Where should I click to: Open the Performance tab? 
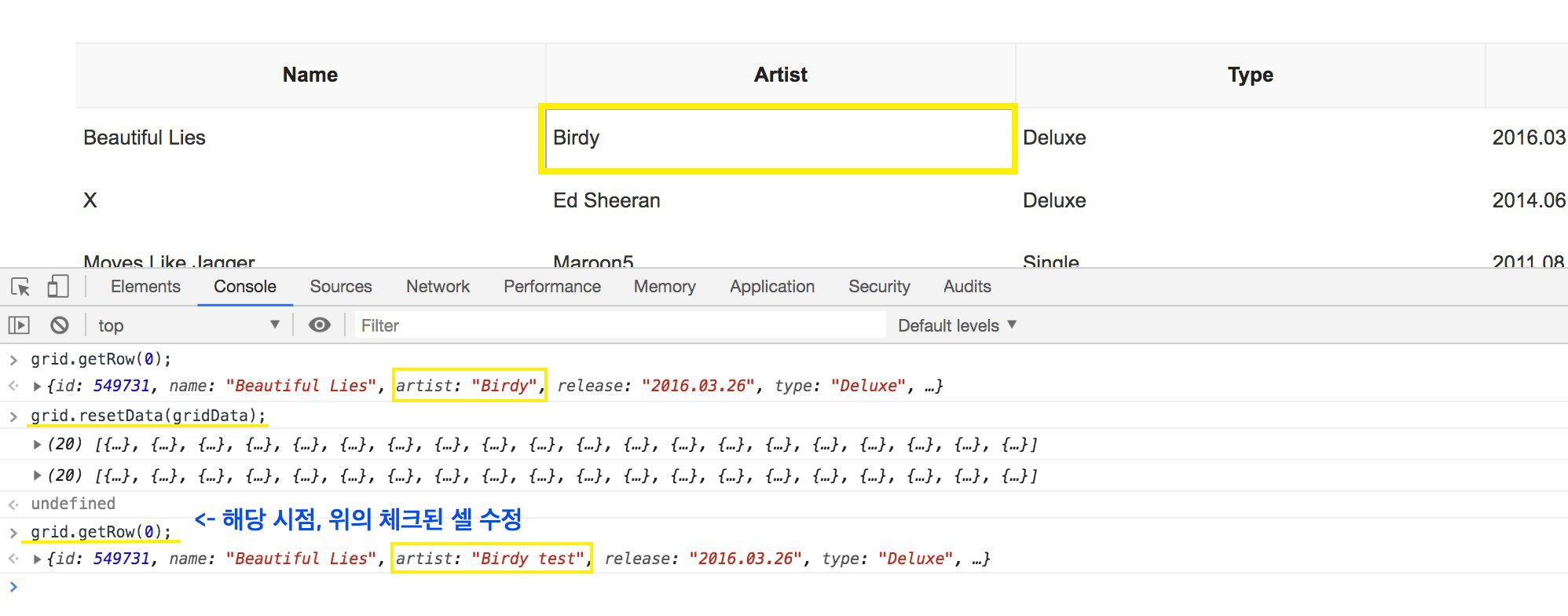552,287
